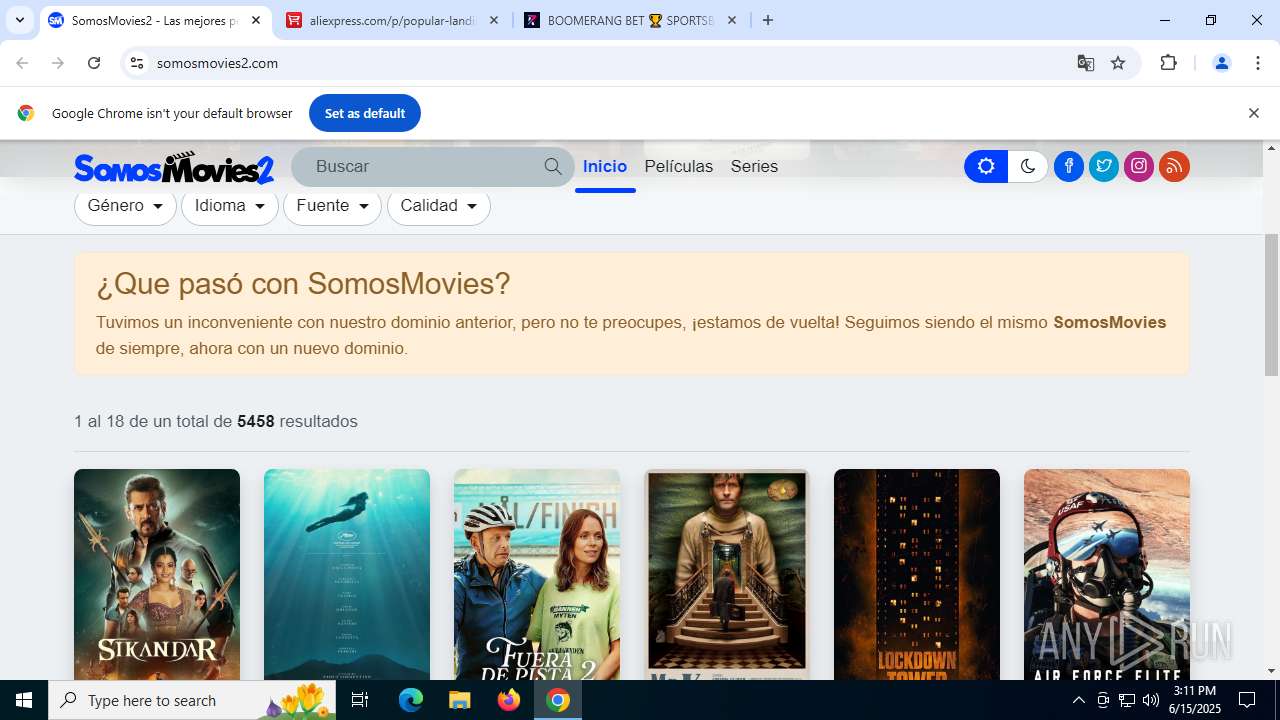Go to the Inicio nav tab
The height and width of the screenshot is (720, 1280).
tap(605, 167)
